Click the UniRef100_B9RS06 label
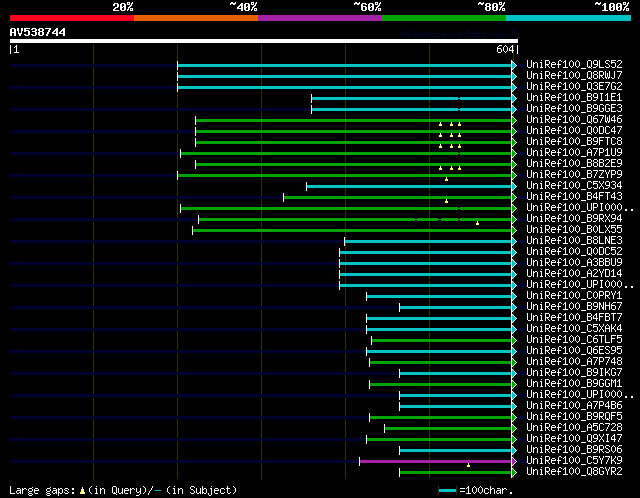 coord(574,450)
